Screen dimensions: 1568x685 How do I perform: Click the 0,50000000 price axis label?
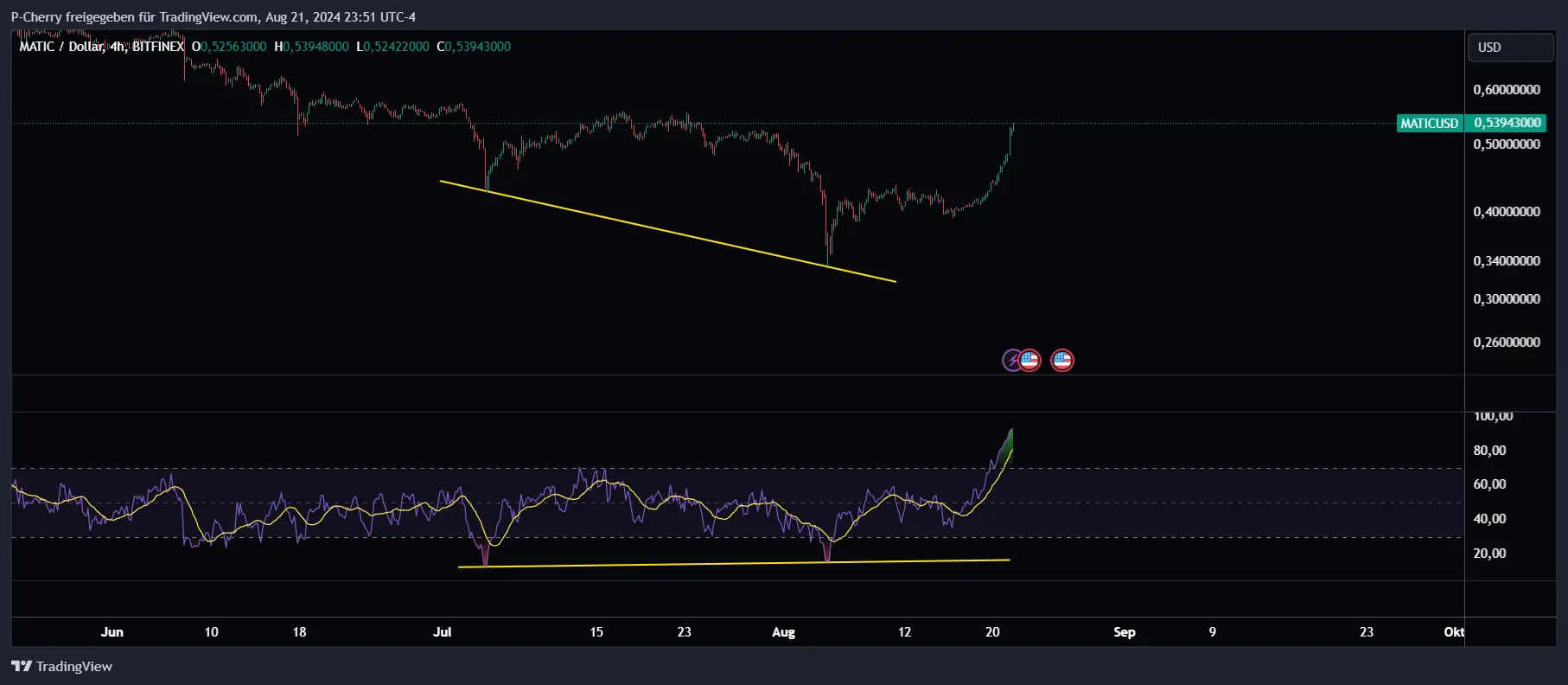coord(1507,144)
